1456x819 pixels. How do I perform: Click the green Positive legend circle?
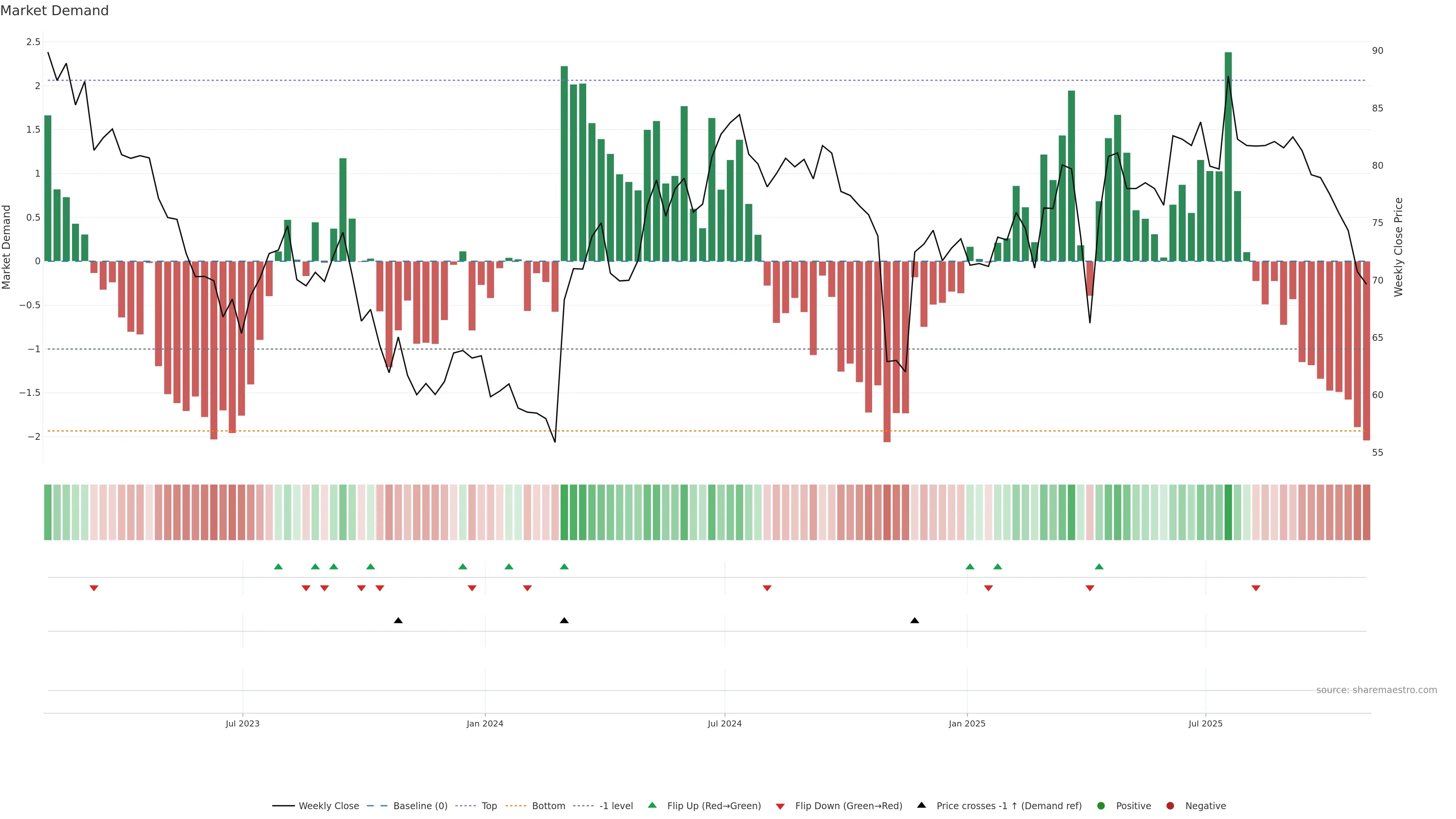1100,805
